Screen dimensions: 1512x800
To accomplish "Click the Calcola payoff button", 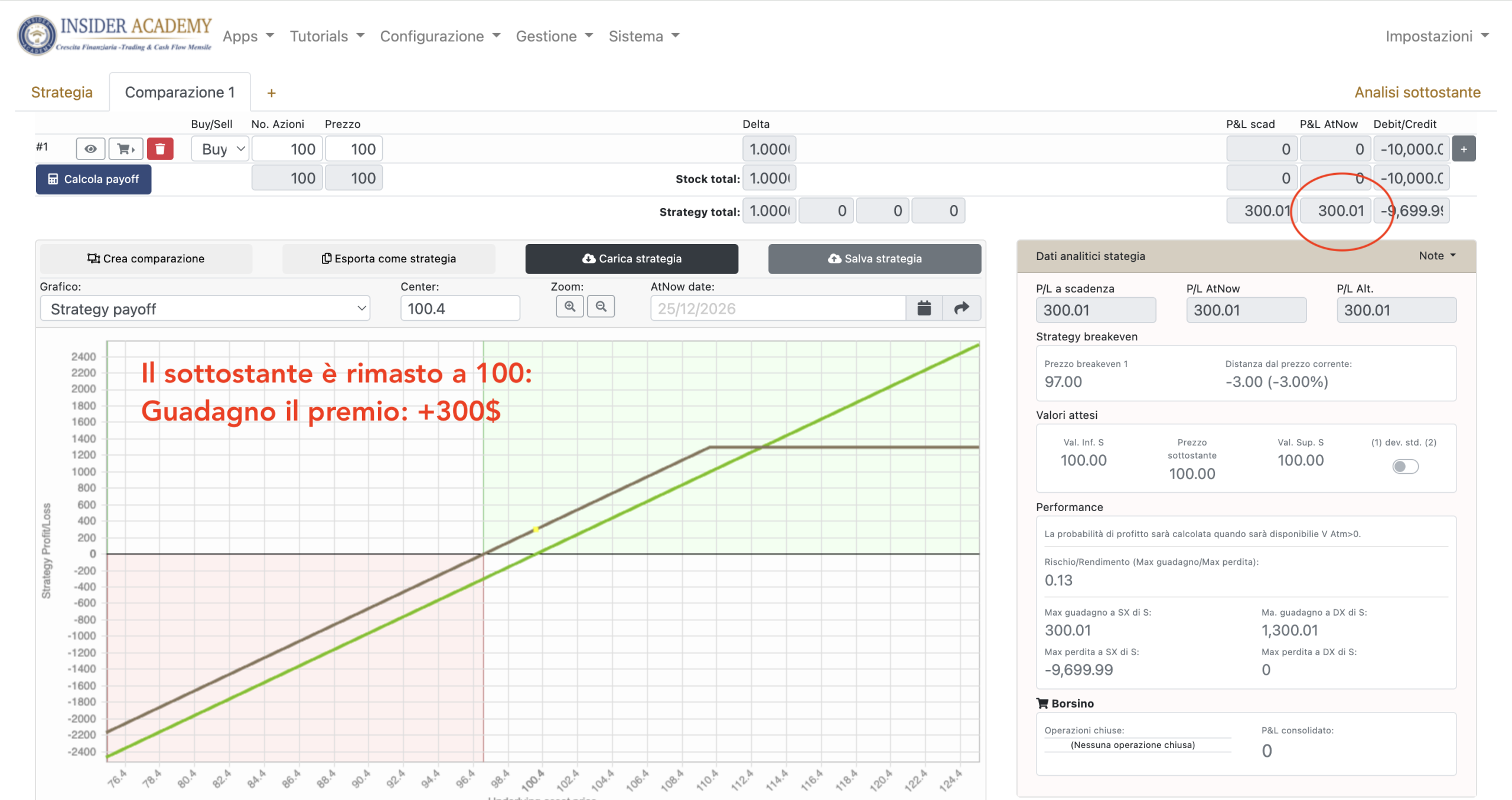I will (x=94, y=179).
